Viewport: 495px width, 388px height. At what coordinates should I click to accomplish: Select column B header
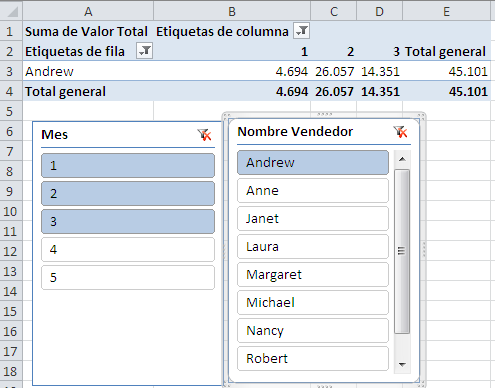pyautogui.click(x=232, y=11)
